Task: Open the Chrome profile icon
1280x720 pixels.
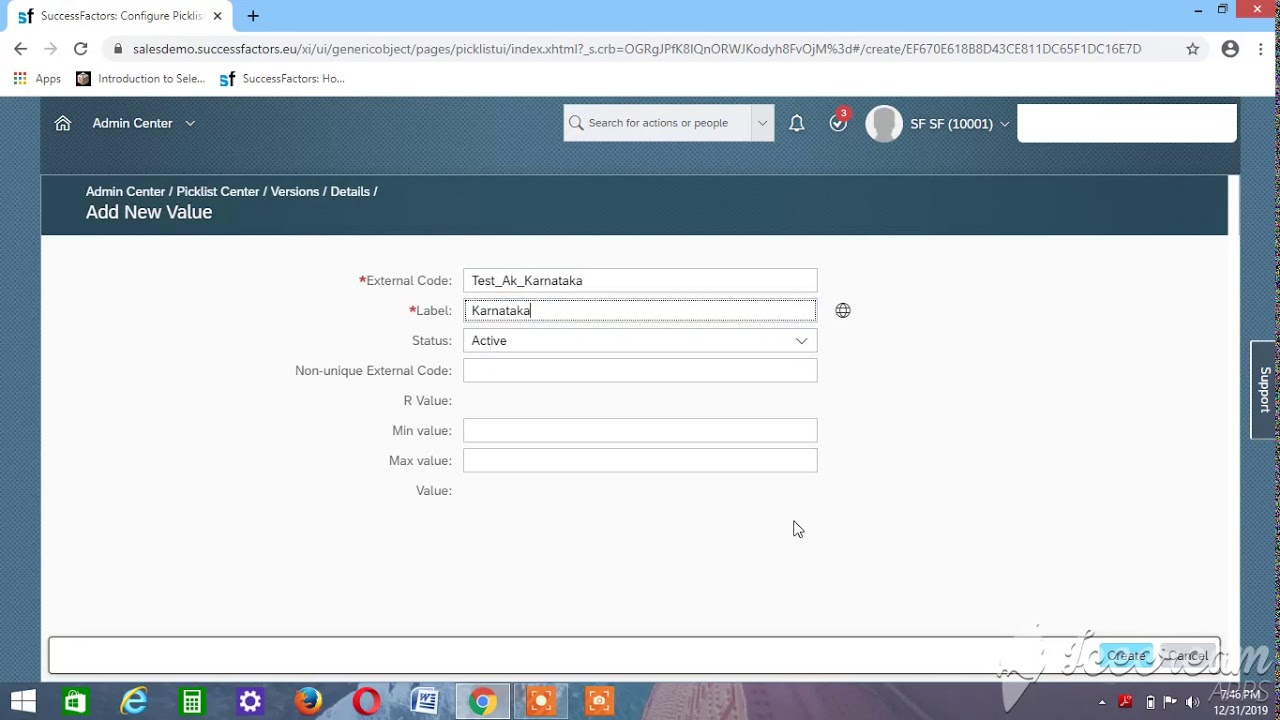Action: coord(1230,49)
